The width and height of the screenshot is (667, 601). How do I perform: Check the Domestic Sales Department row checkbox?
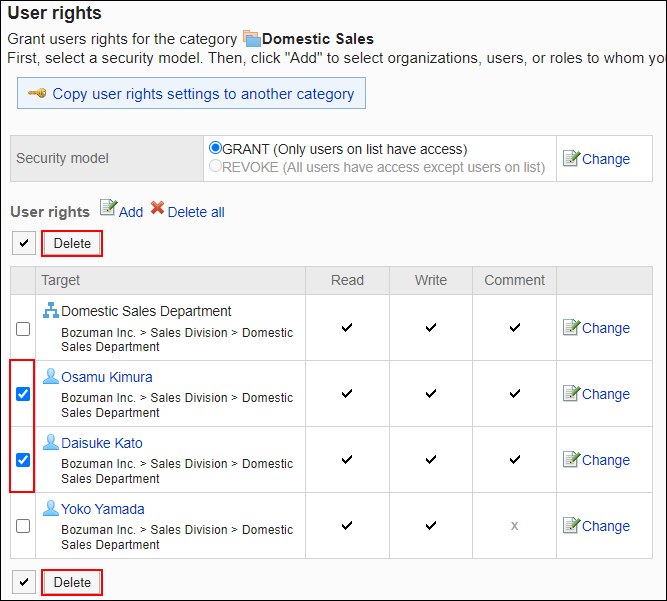[x=23, y=329]
